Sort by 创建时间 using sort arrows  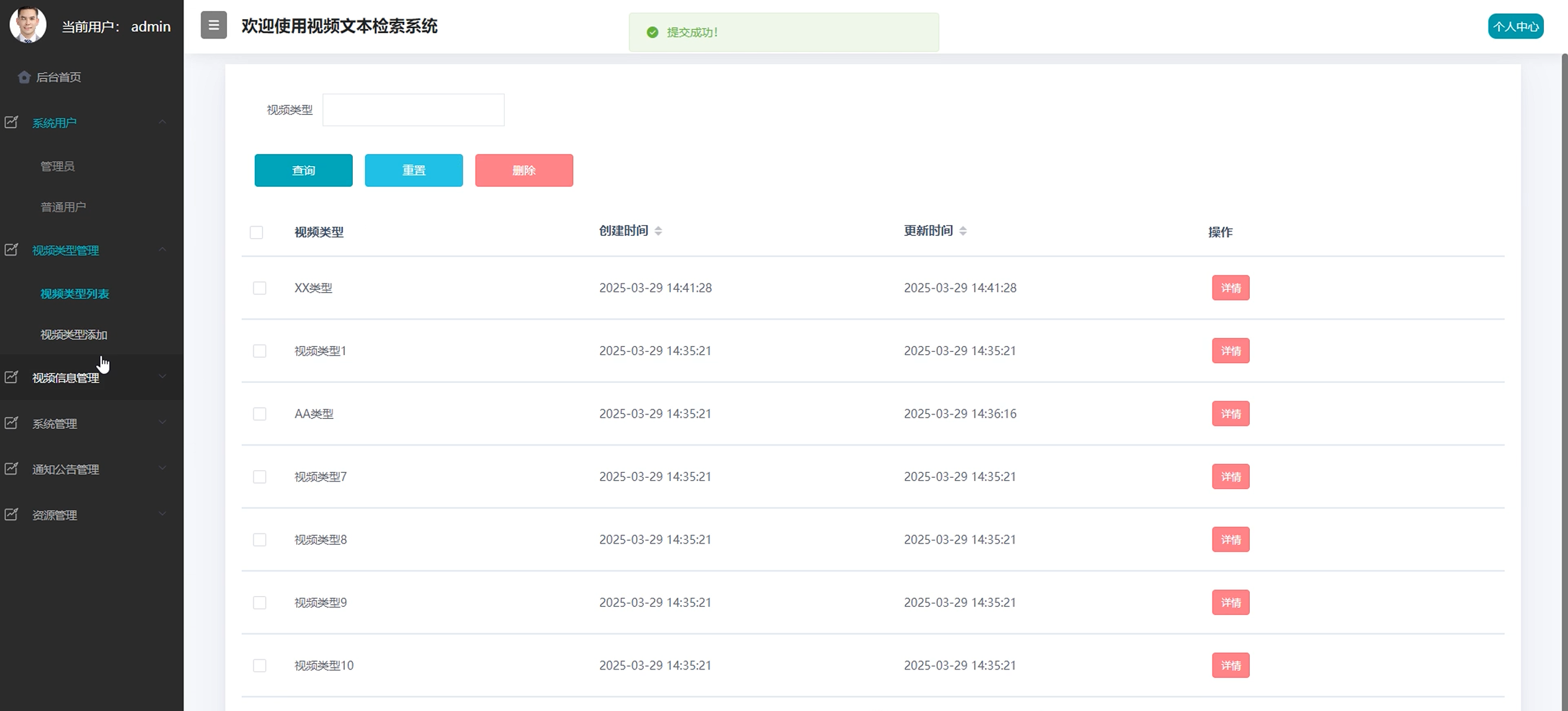(x=658, y=230)
